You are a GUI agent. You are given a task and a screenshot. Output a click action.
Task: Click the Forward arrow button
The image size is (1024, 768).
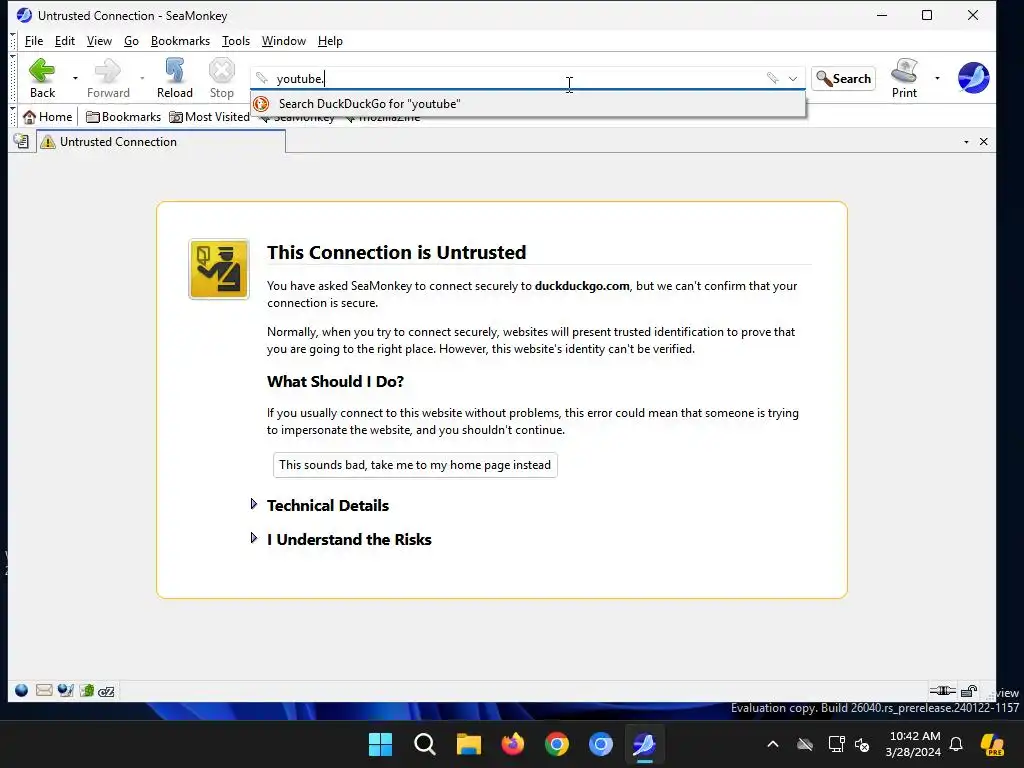click(108, 78)
